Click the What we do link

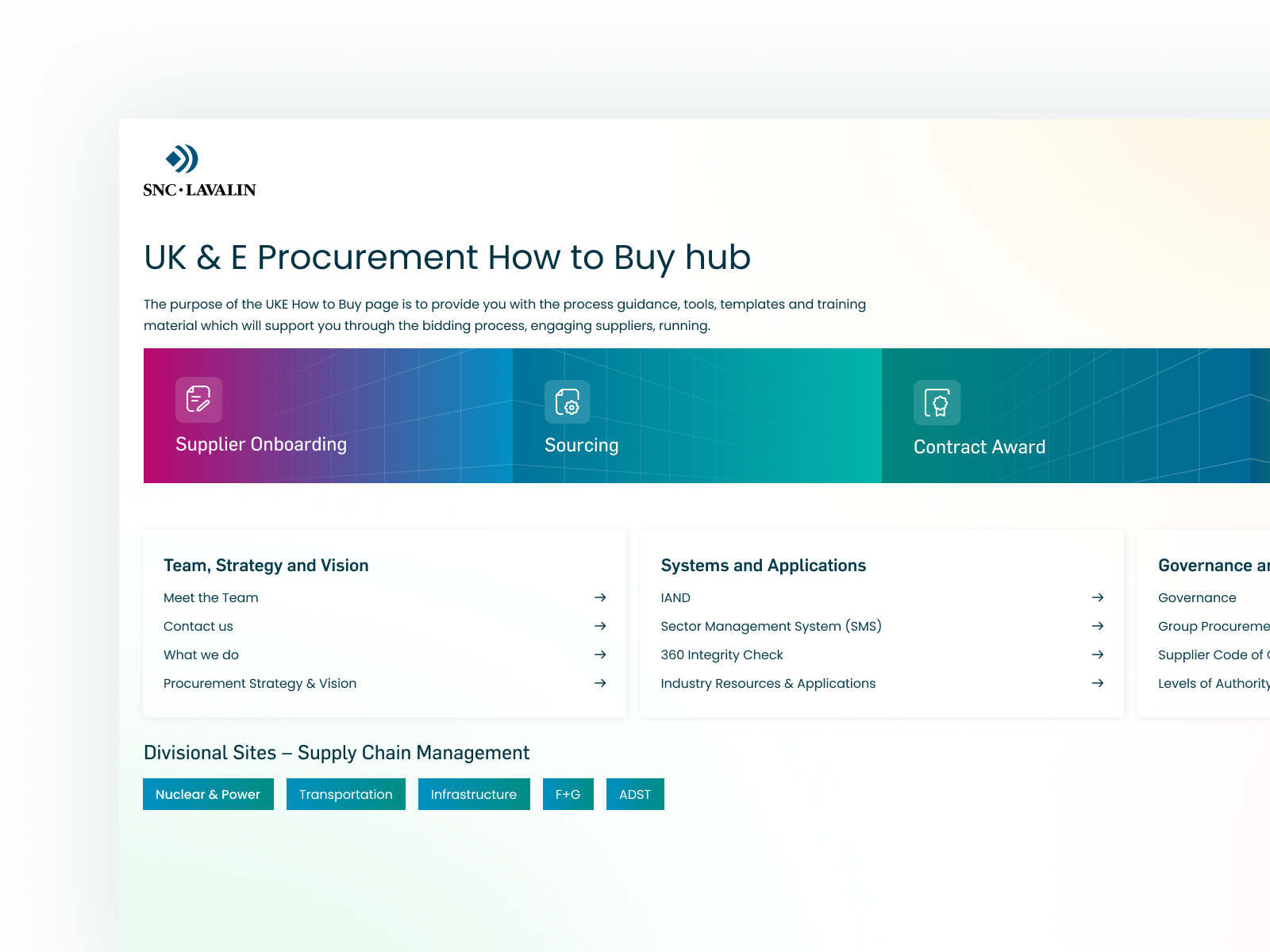[200, 654]
